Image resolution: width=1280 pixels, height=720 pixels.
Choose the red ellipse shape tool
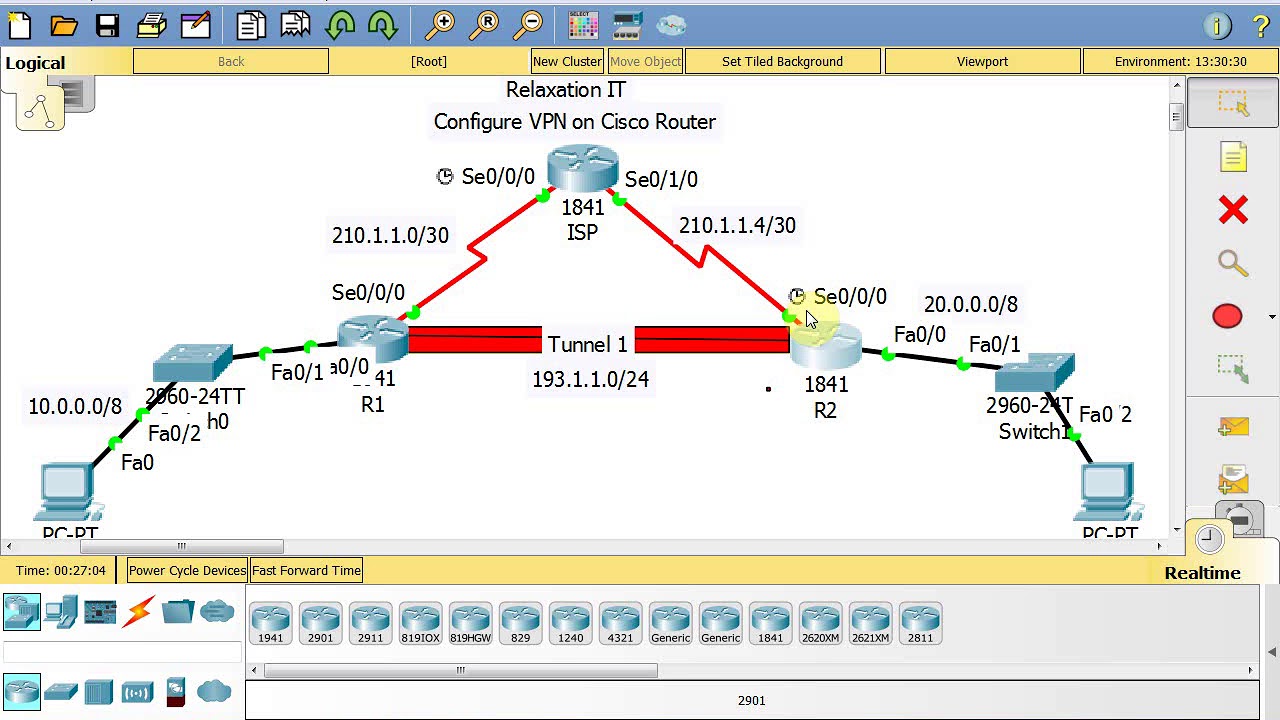click(x=1227, y=316)
